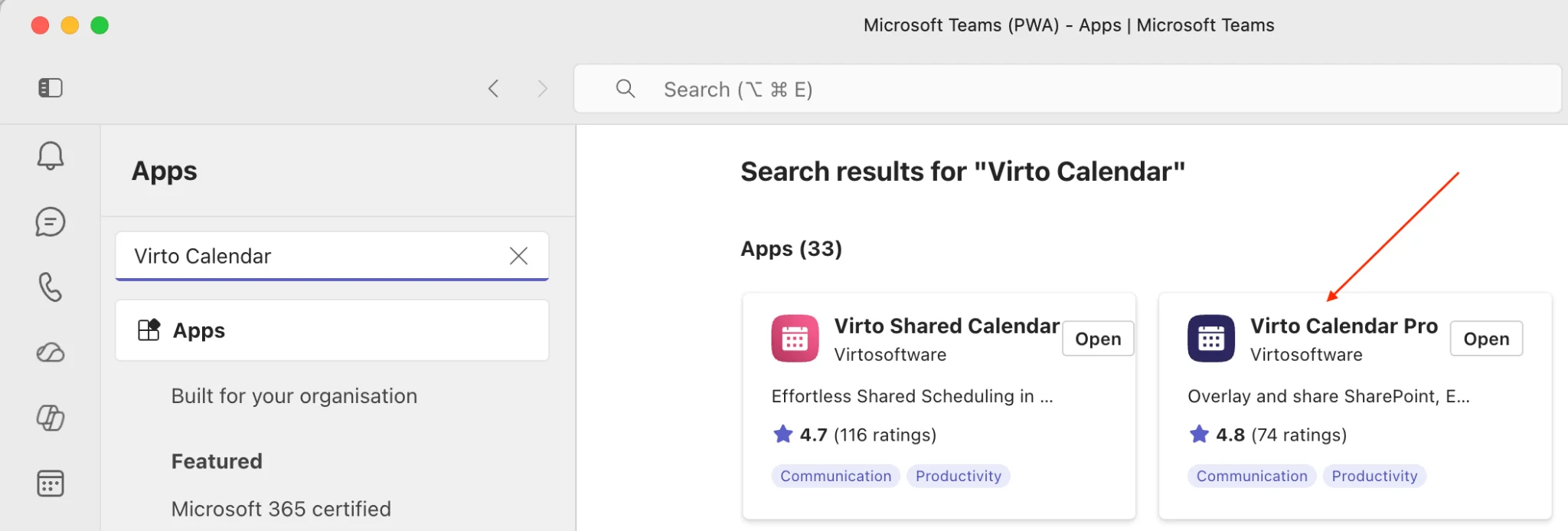Clear the Virto Calendar search text
This screenshot has height=531, width=1568.
[518, 256]
